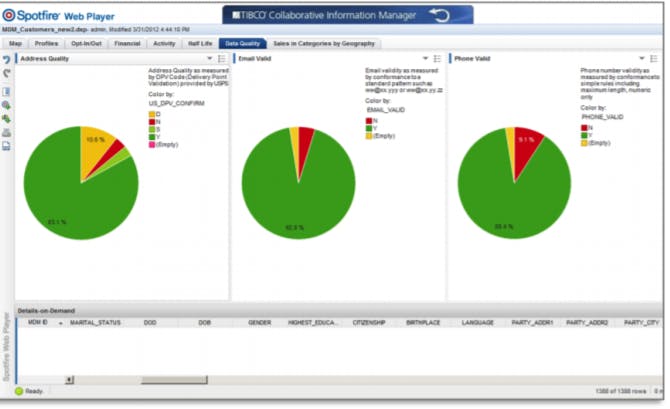Open Address Quality legend toggle icon
This screenshot has width=670, height=409.
[x=222, y=59]
